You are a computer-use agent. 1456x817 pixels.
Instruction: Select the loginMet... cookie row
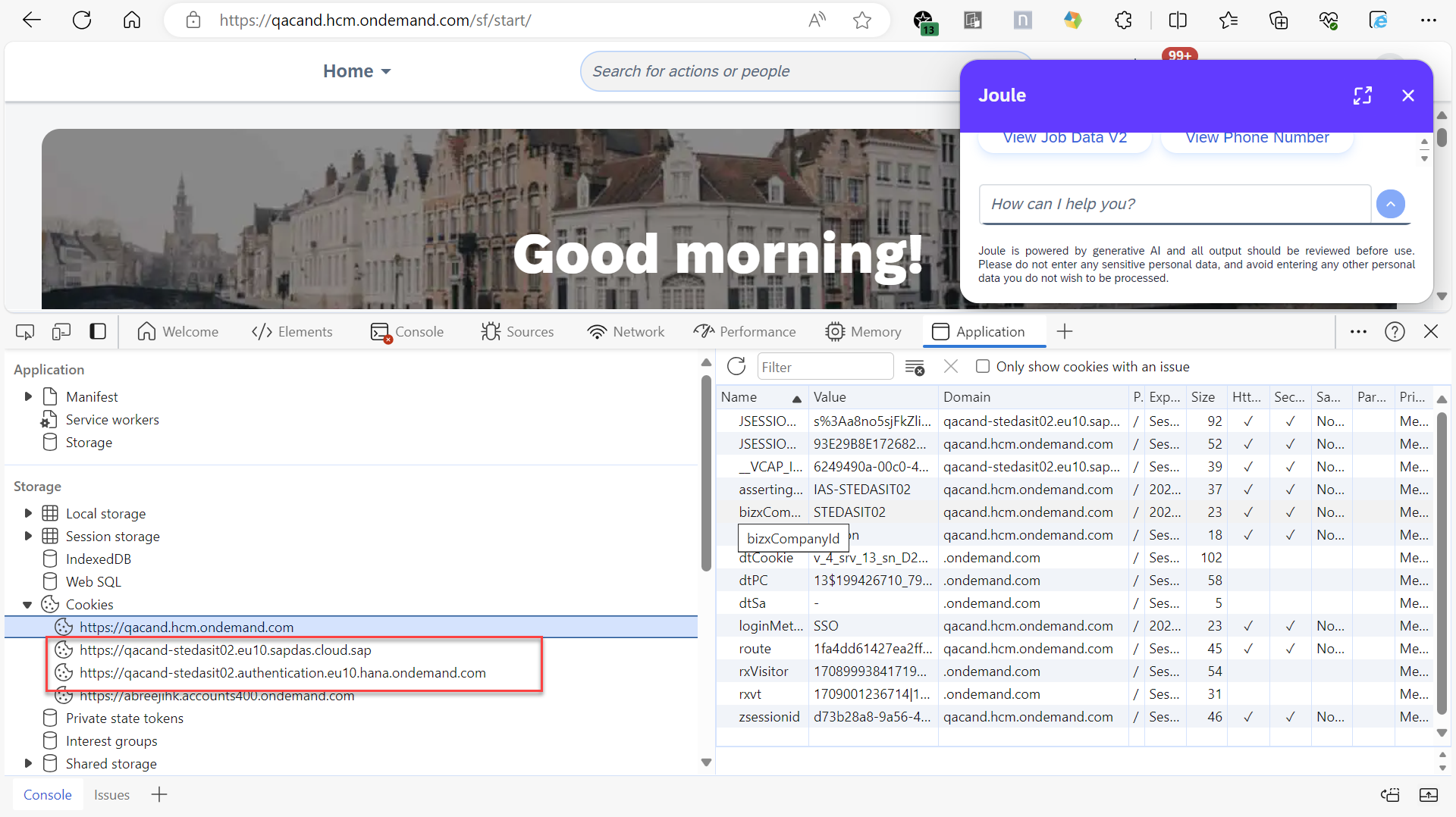pyautogui.click(x=1074, y=626)
